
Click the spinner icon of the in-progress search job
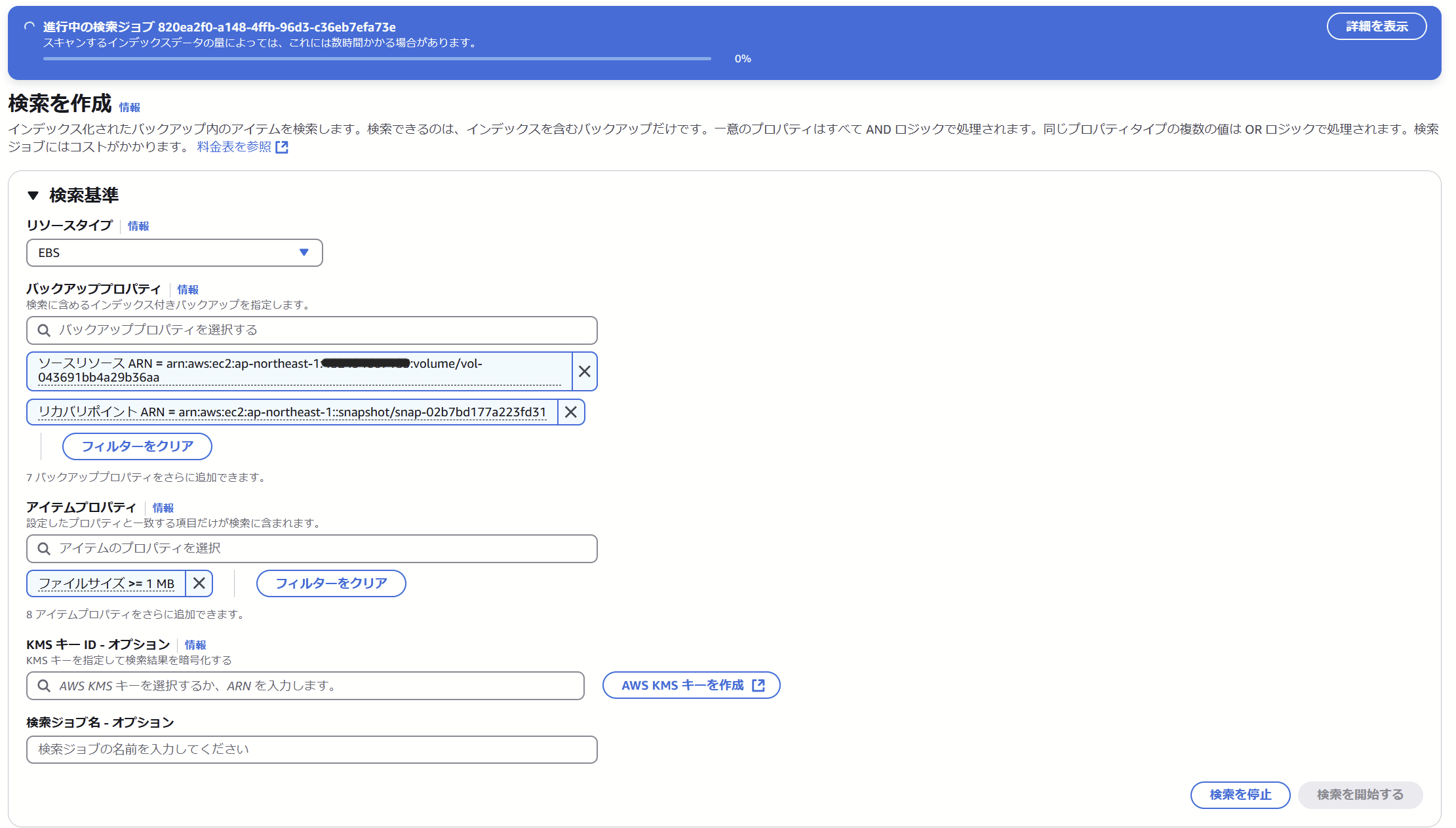tap(30, 27)
